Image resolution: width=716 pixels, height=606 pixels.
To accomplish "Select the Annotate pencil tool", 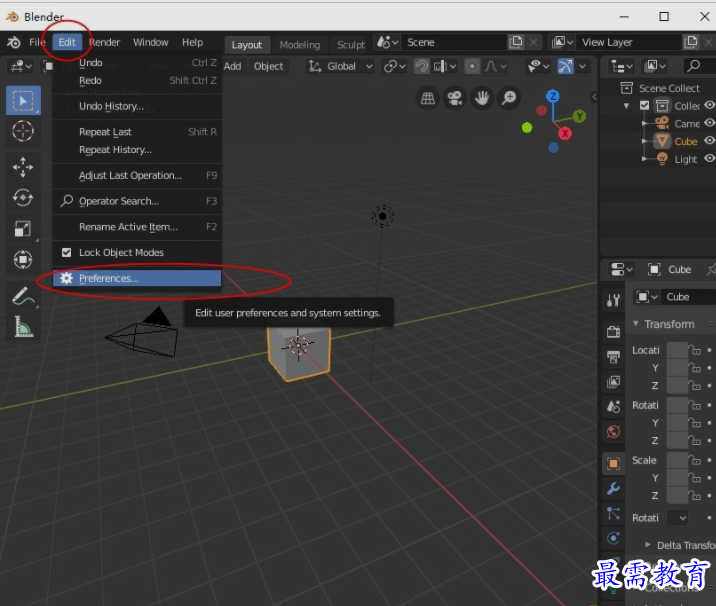I will click(23, 295).
